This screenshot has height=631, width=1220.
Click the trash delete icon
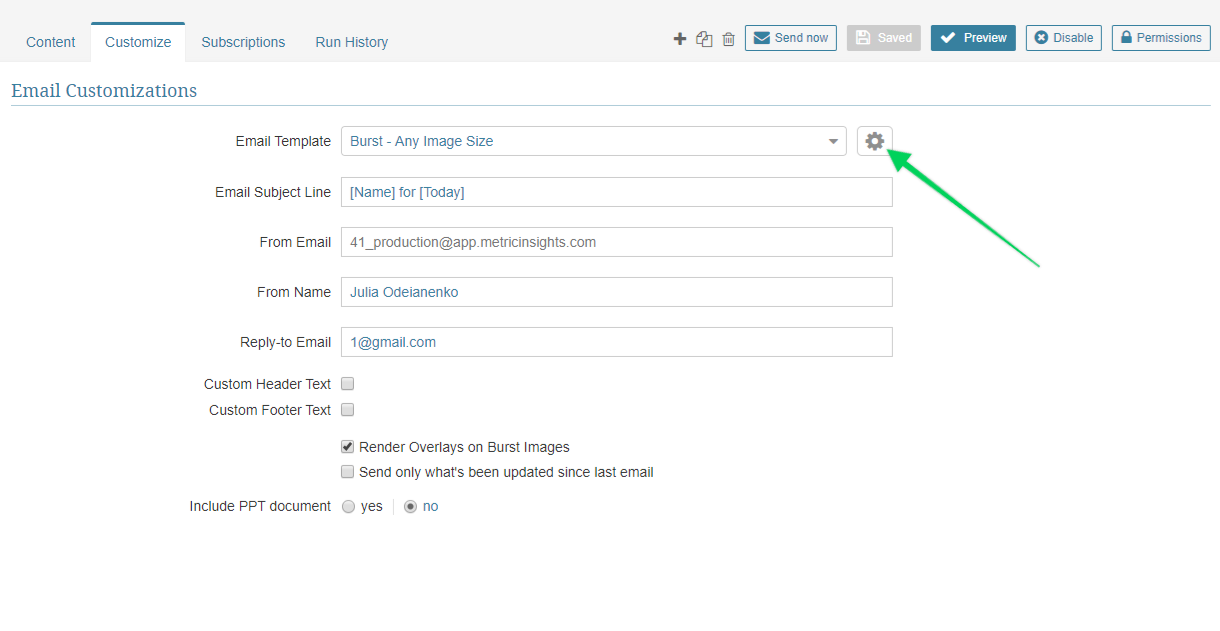[728, 39]
